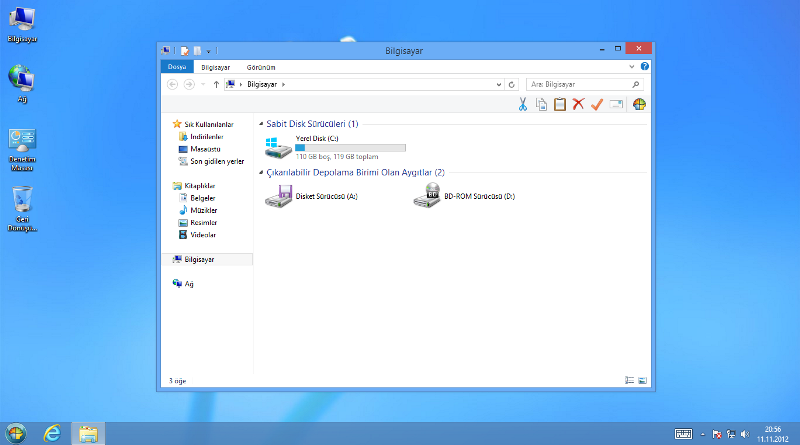Click New folder icon in title bar
Viewport: 800px width, 445px height.
coord(197,51)
